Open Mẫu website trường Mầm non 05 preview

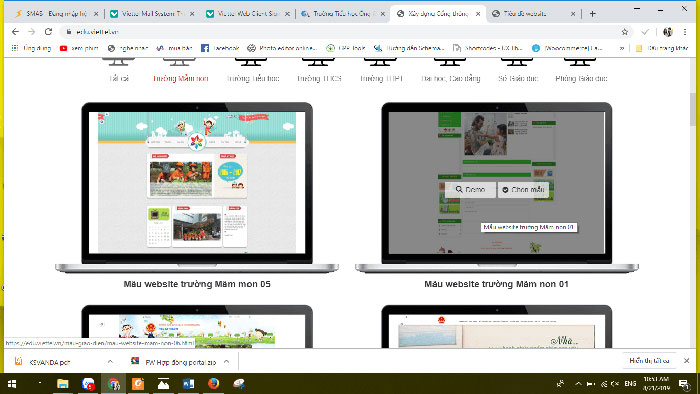pos(197,182)
